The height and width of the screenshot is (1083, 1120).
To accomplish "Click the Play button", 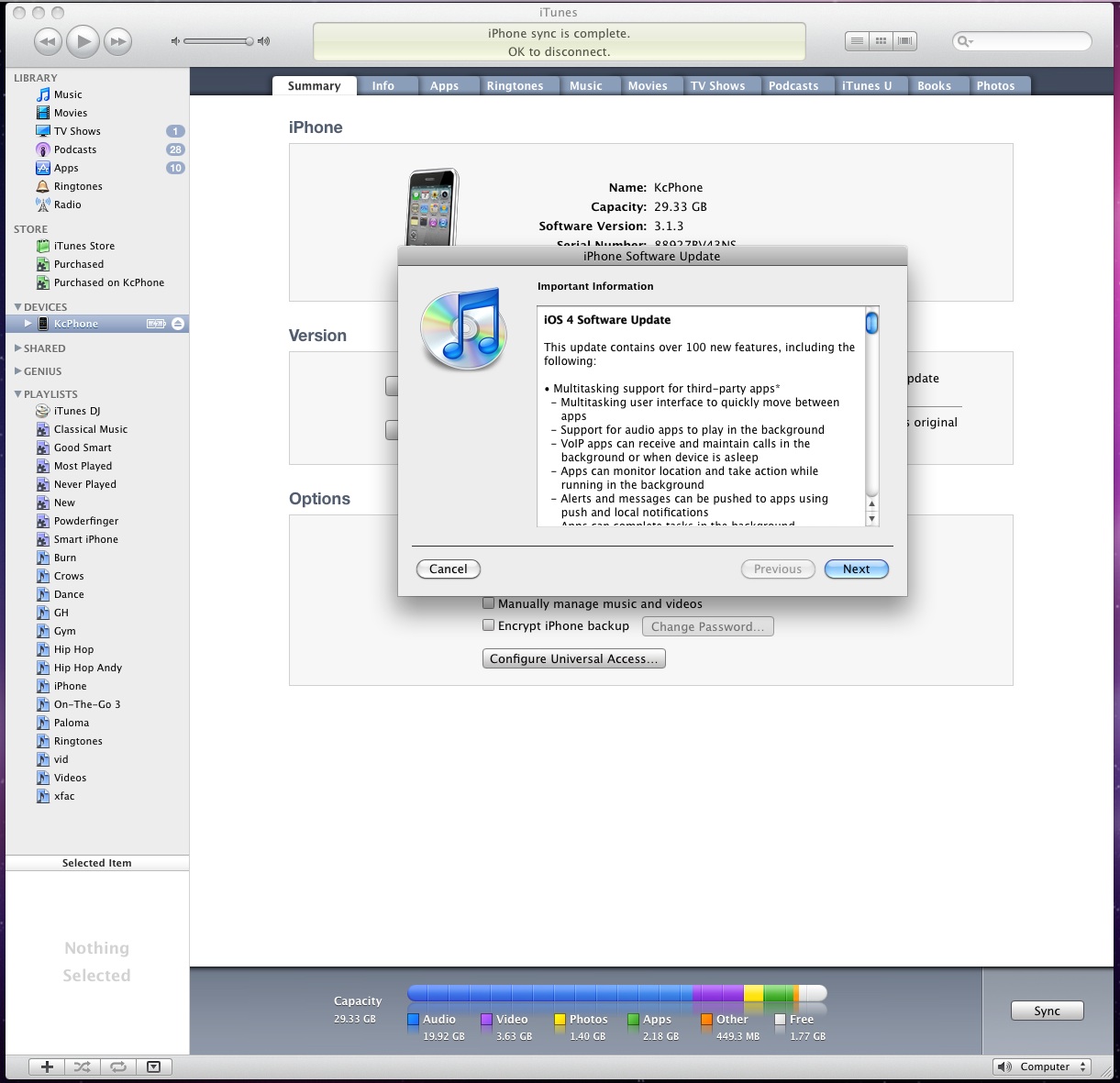I will (83, 41).
